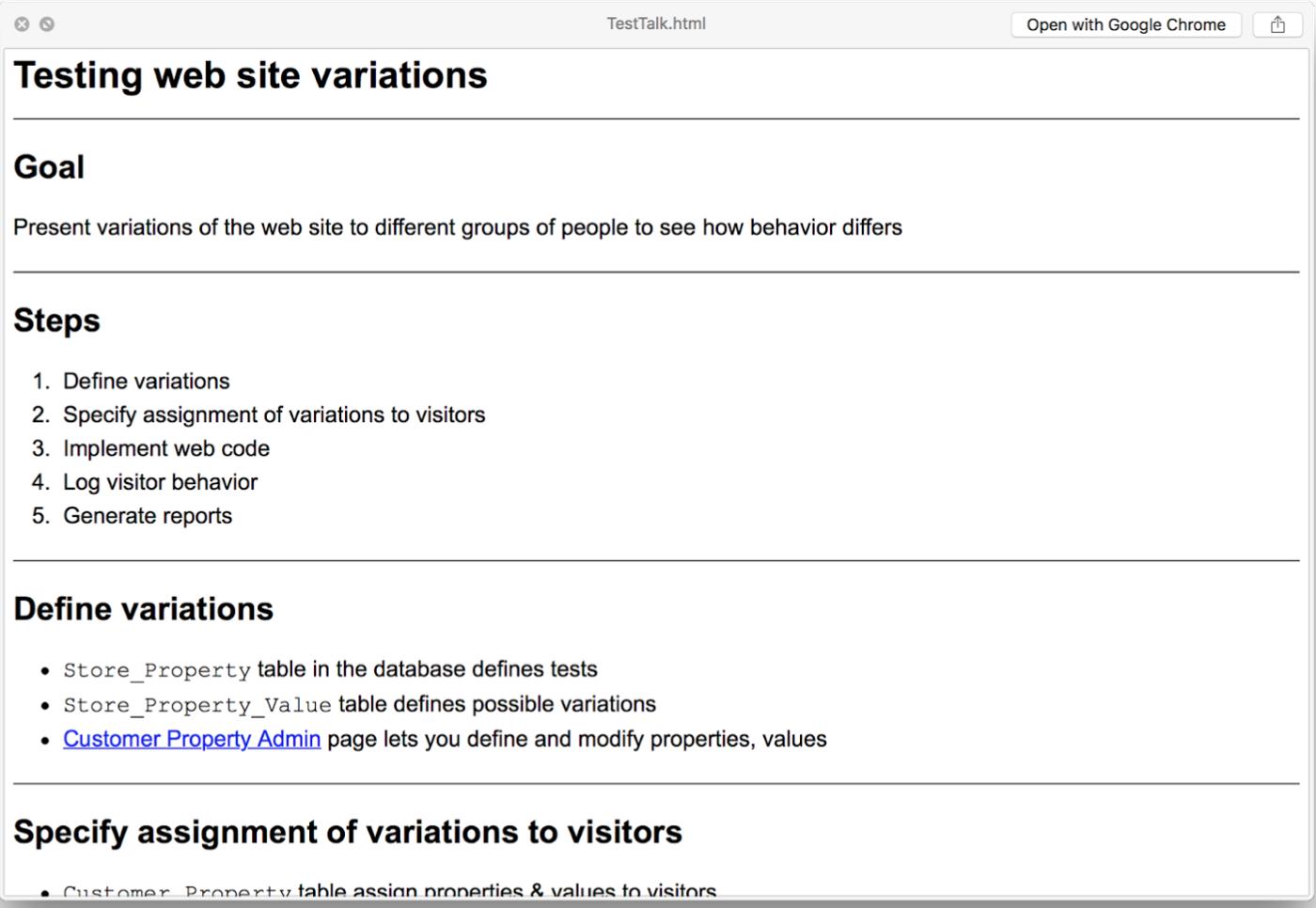Click step 2 about specifying assignment
This screenshot has width=1316, height=908.
[274, 415]
